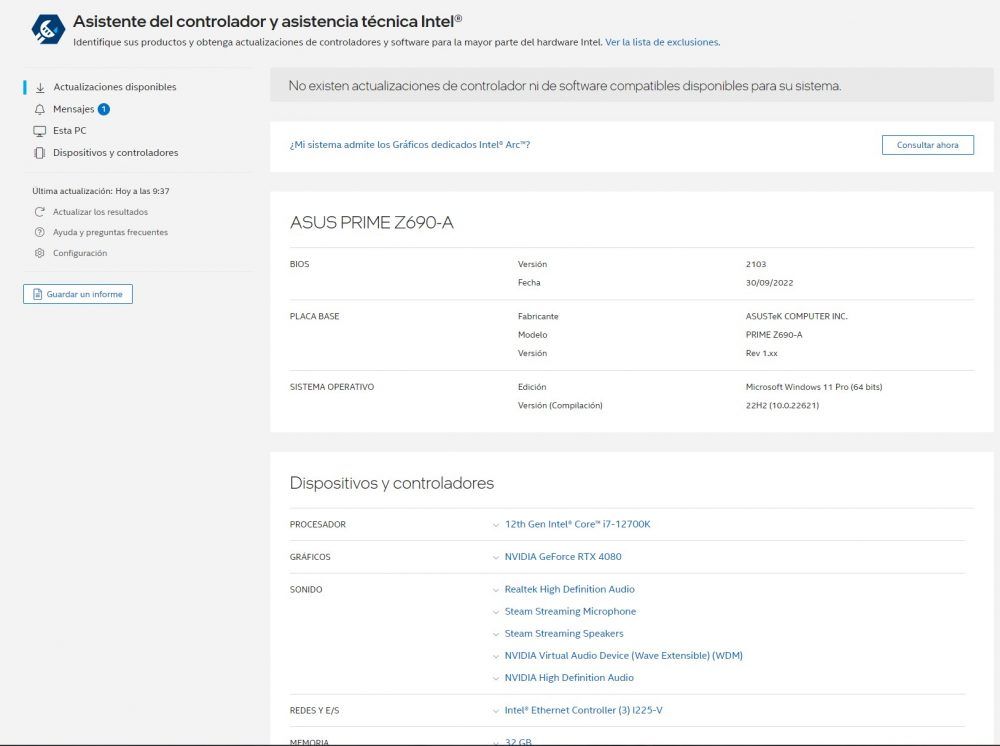Click the Asistente del controlador page title

tap(267, 21)
